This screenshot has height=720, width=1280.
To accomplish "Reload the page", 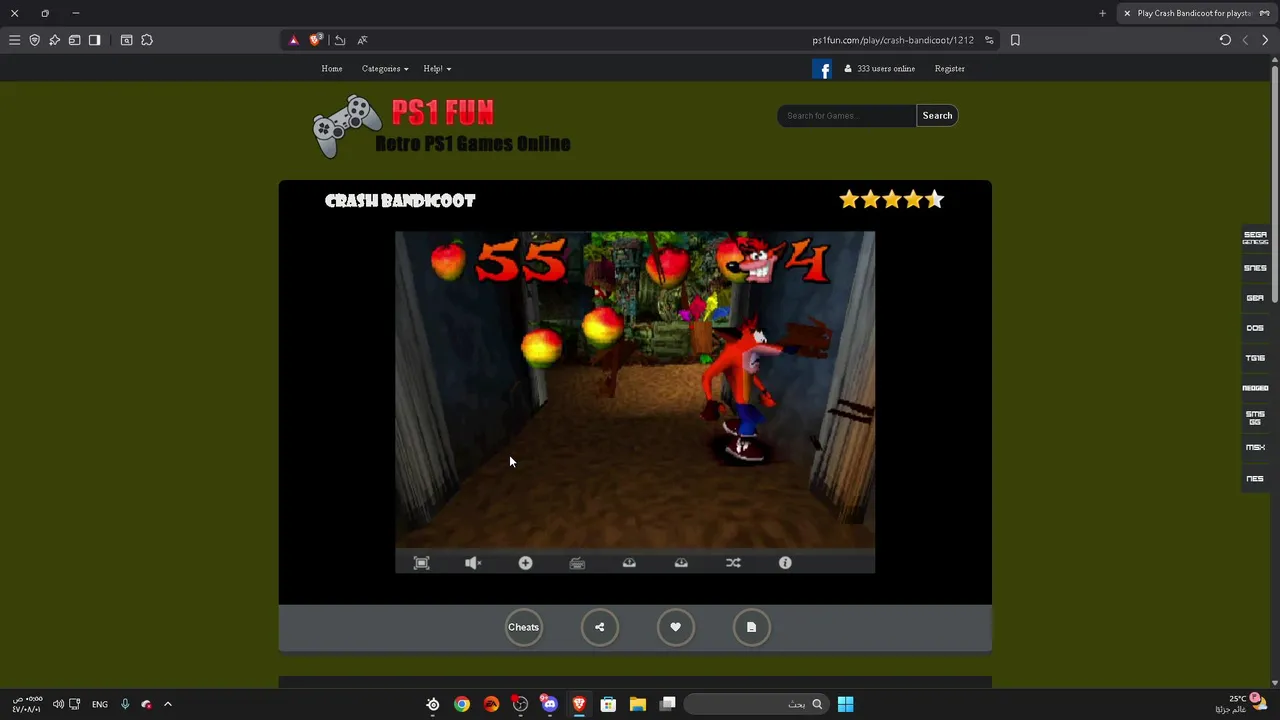I will coord(1225,40).
